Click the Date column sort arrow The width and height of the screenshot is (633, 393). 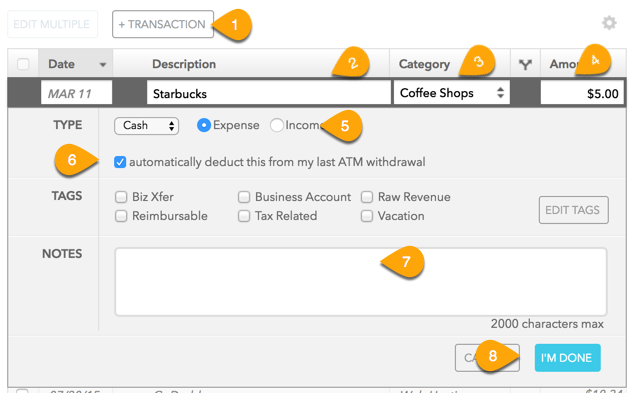tap(103, 65)
